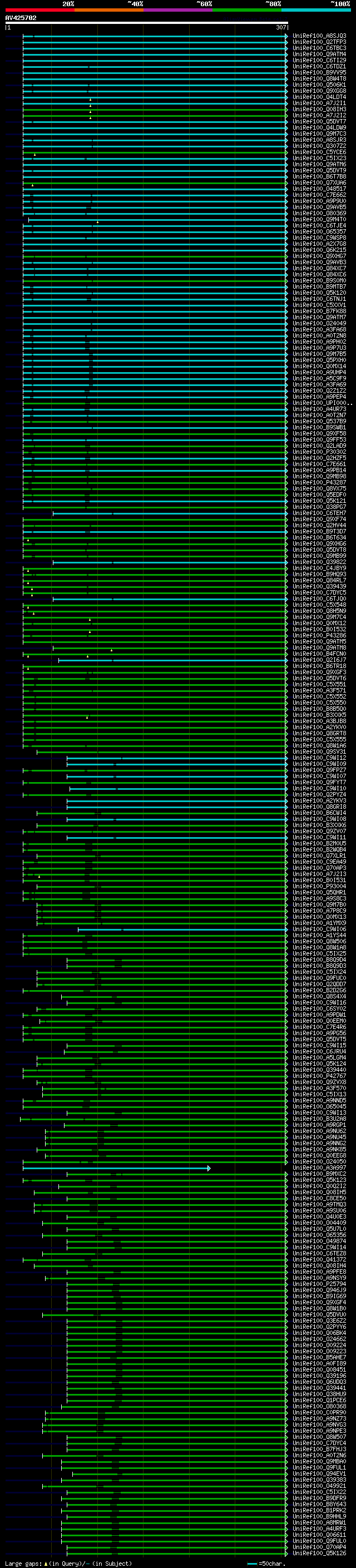Select hit label UniRef100_C9WI12

click(x=319, y=758)
